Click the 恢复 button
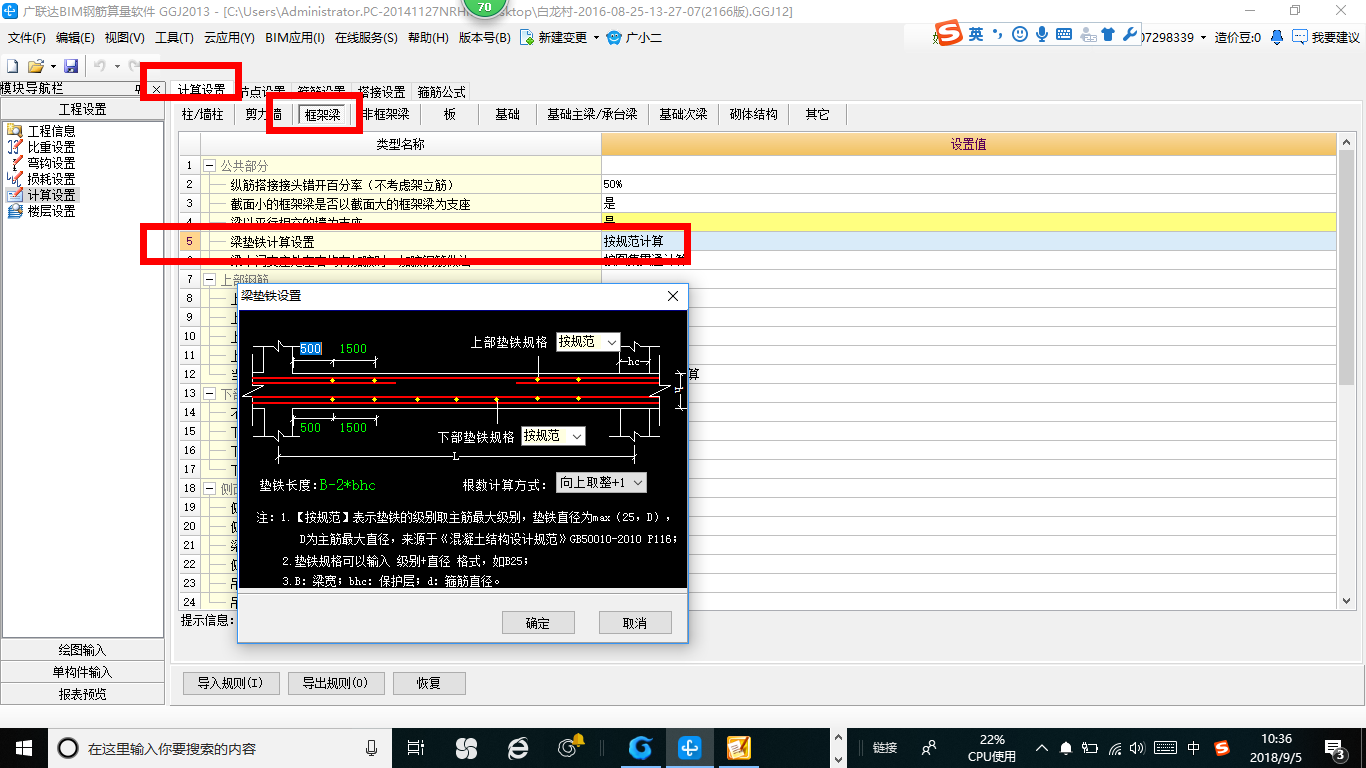The width and height of the screenshot is (1366, 768). point(429,684)
